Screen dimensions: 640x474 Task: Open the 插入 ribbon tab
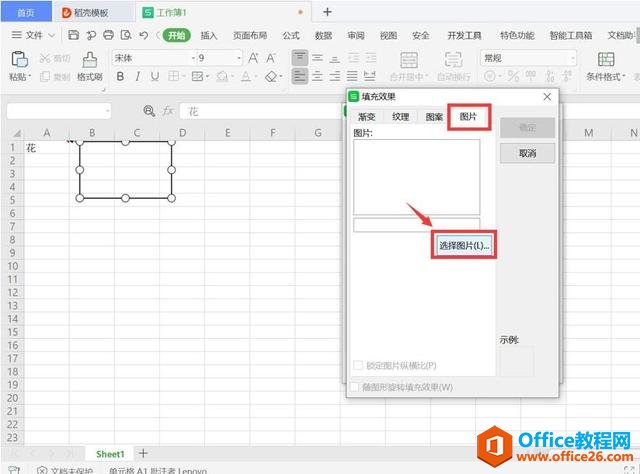tap(209, 36)
